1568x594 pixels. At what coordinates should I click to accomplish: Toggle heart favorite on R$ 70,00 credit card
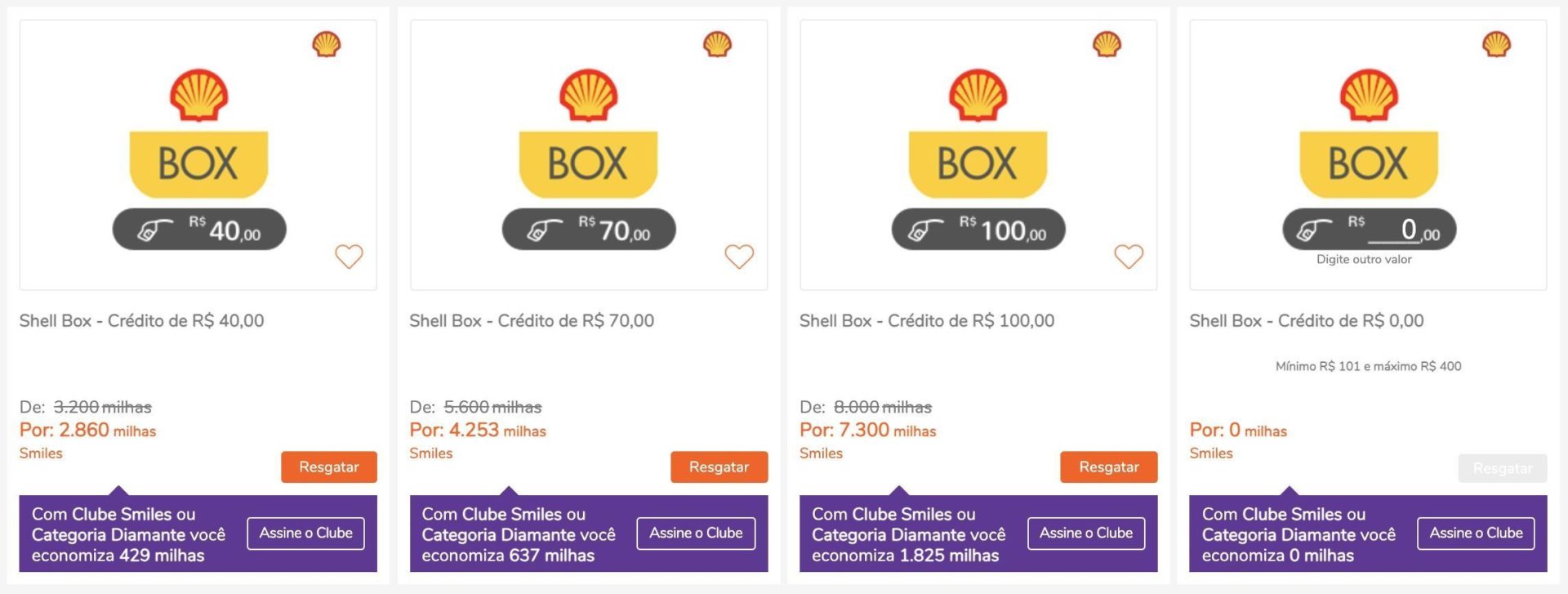(x=739, y=257)
